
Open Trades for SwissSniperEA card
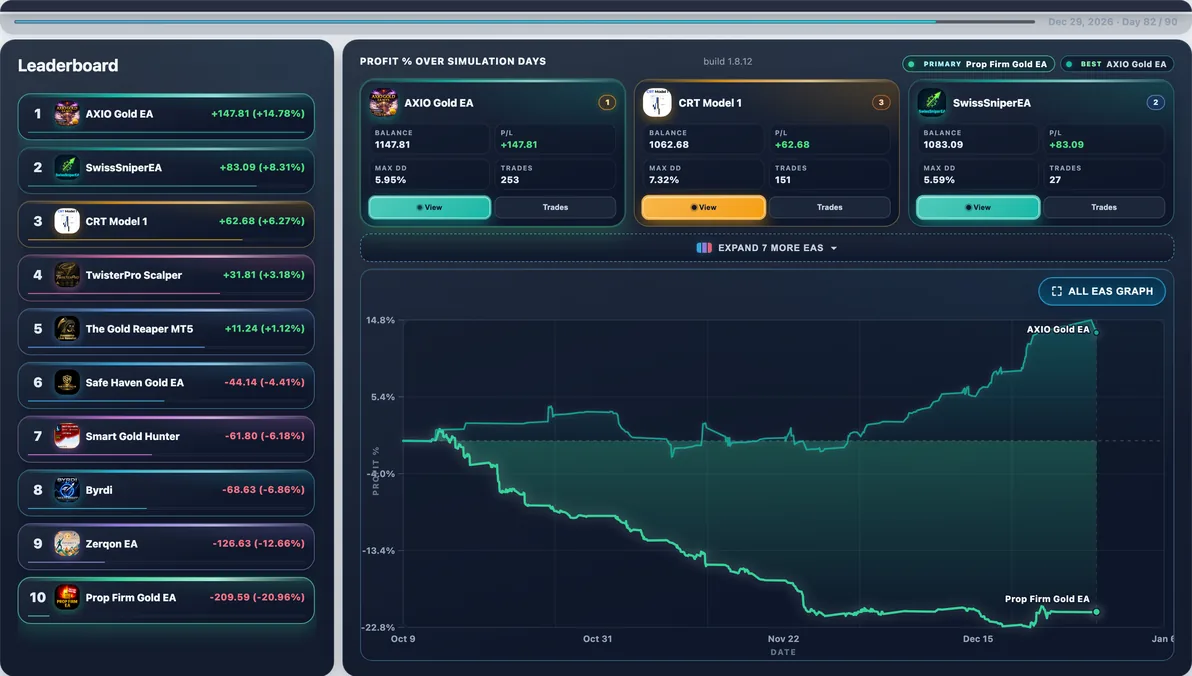[1104, 208]
